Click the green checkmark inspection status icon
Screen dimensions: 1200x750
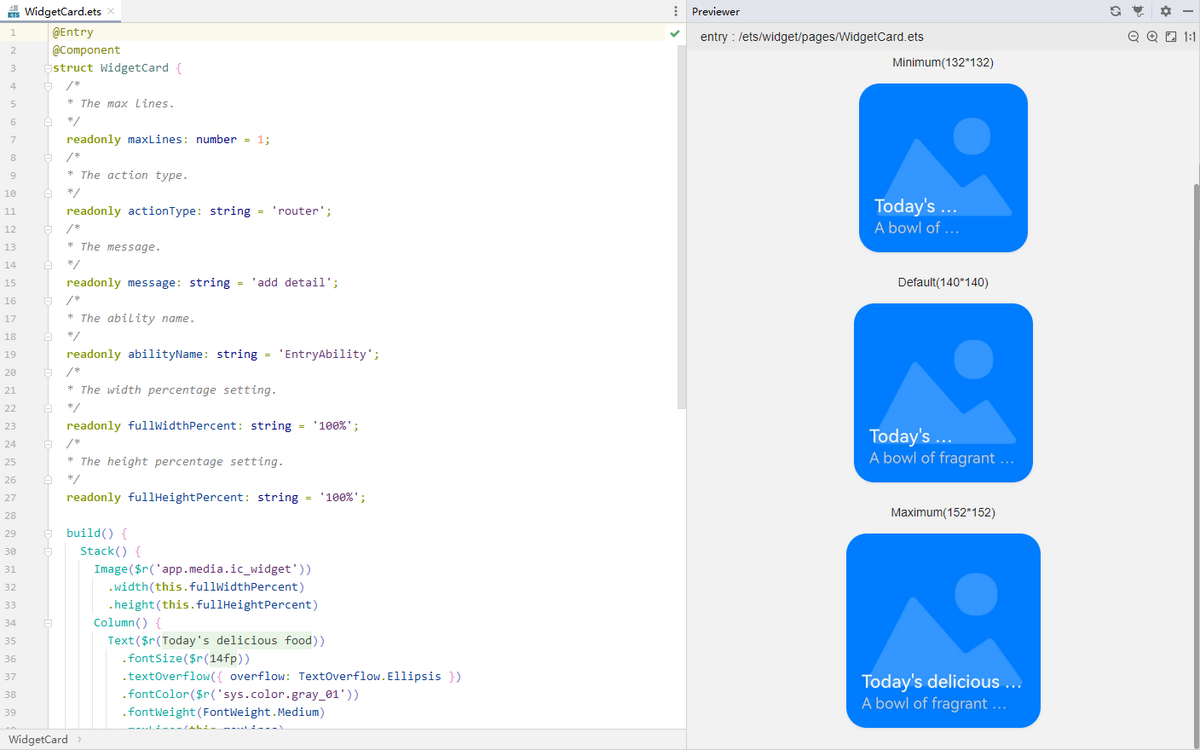tap(675, 33)
